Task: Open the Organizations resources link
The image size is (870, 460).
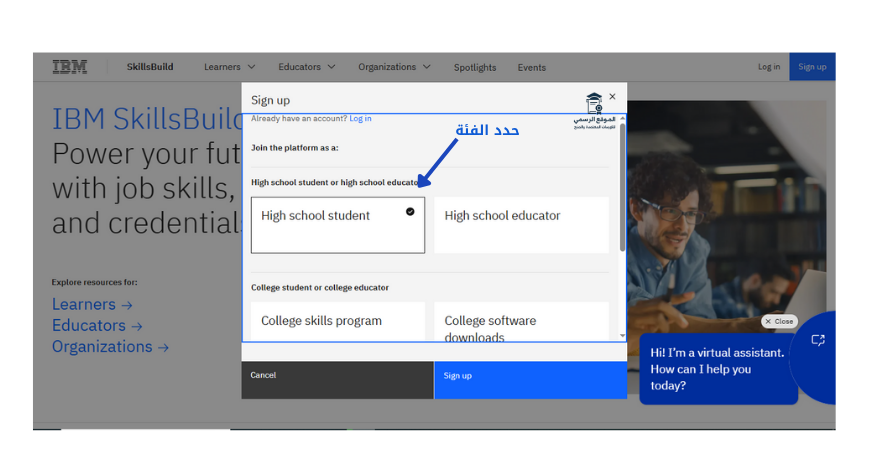Action: coord(110,346)
